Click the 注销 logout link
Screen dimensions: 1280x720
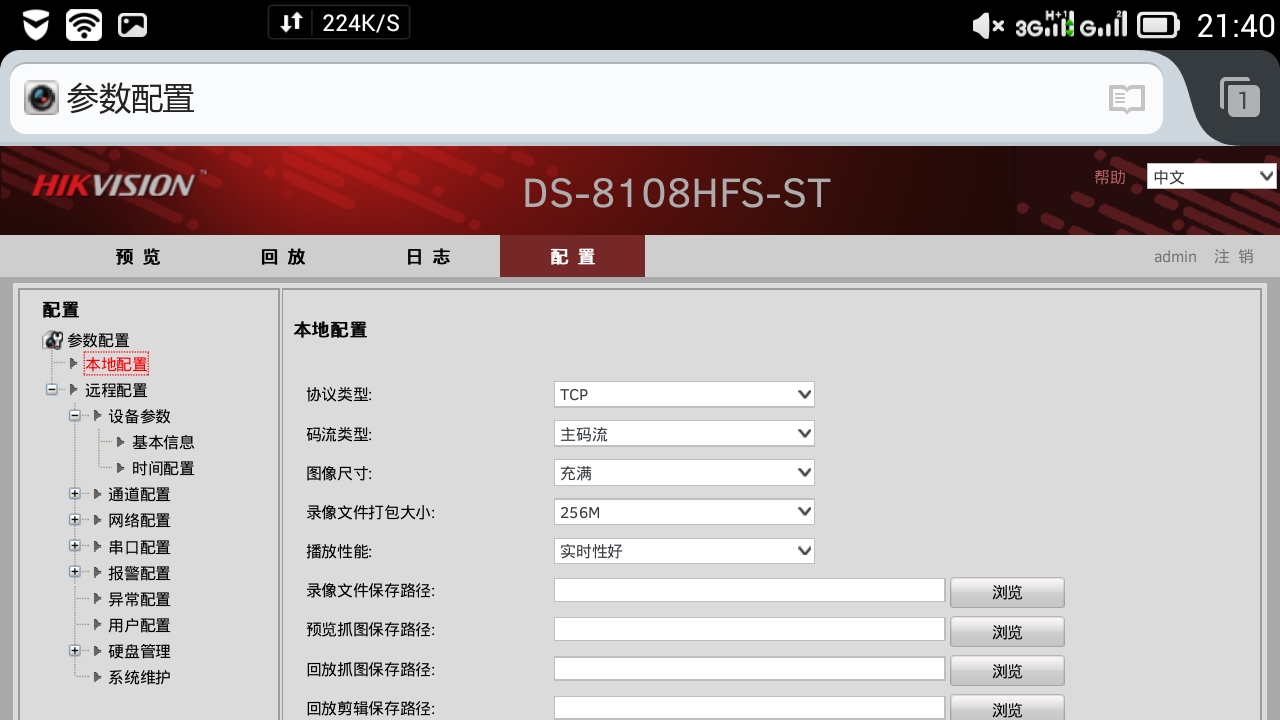(1234, 257)
